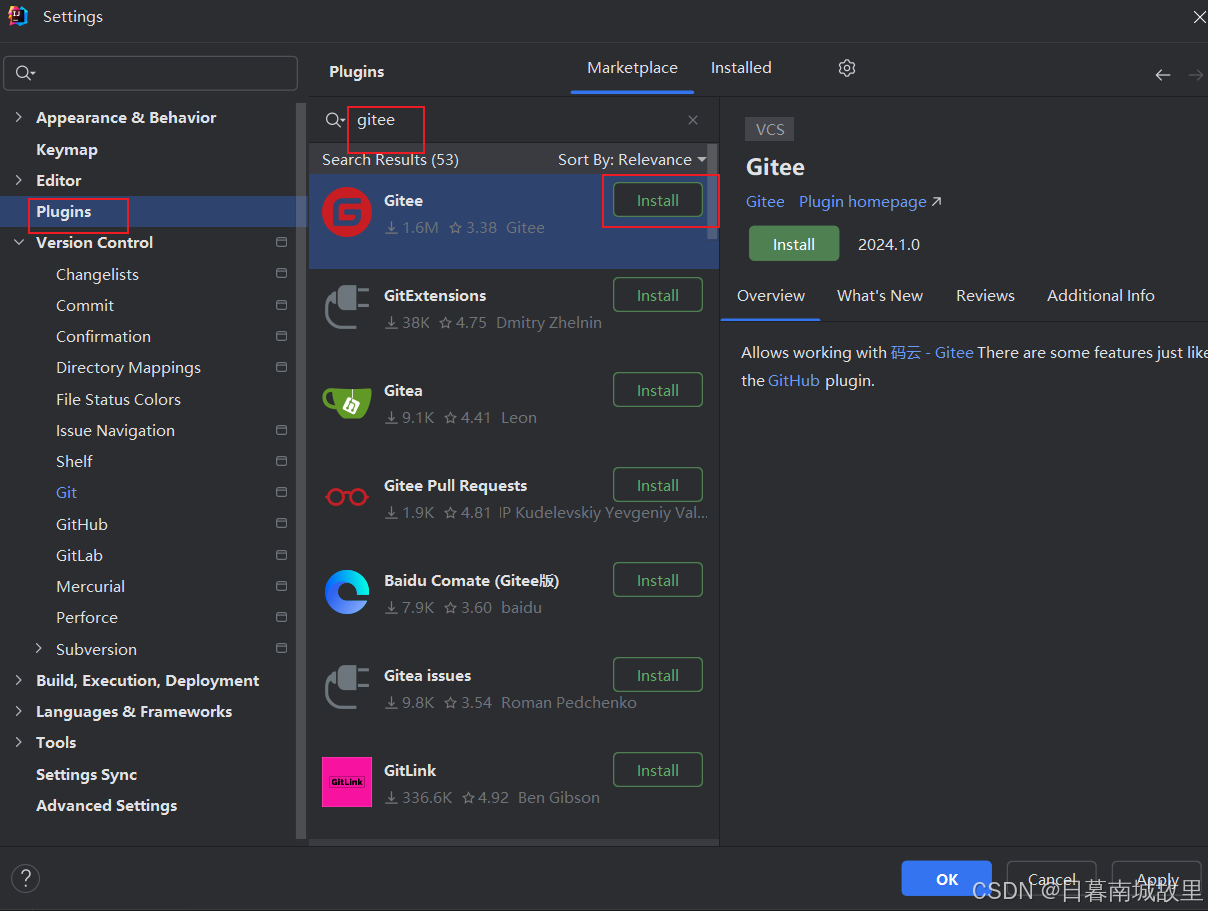Open the Gitee vendor link
The image size is (1208, 911).
(x=765, y=202)
